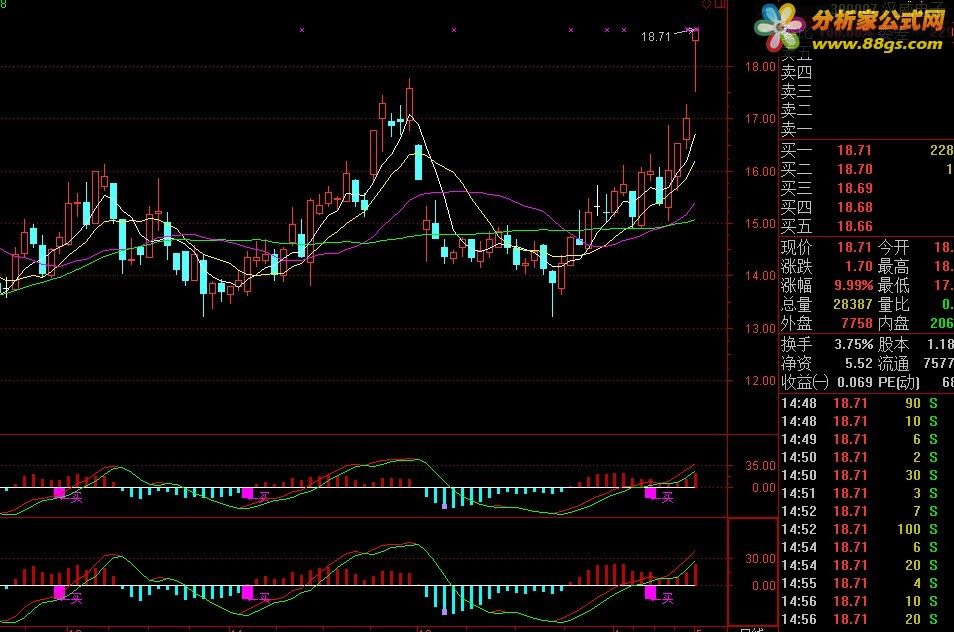Click the 今开 label
Viewport: 954px width, 632px height.
[893, 247]
